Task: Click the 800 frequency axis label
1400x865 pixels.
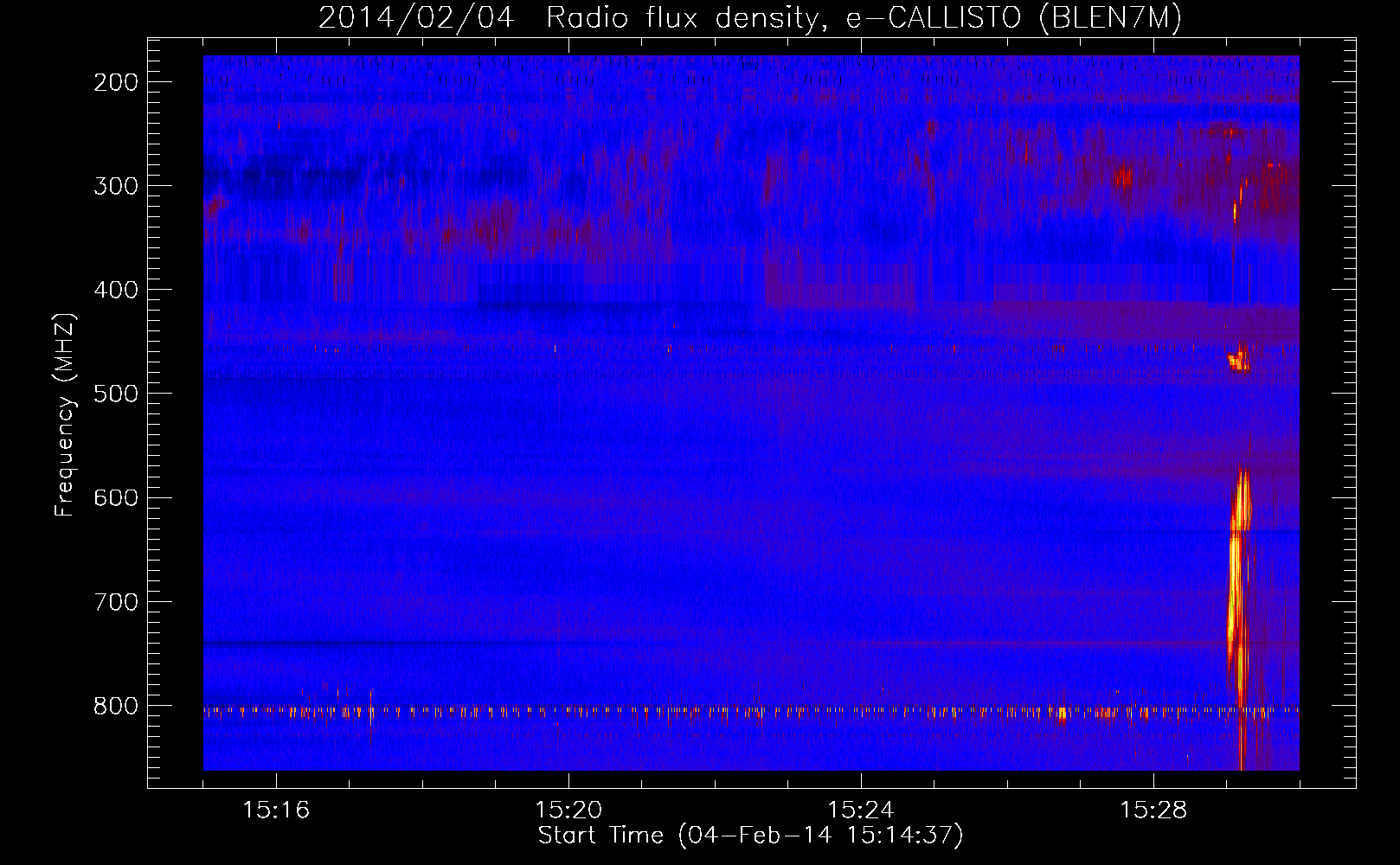Action: point(115,706)
